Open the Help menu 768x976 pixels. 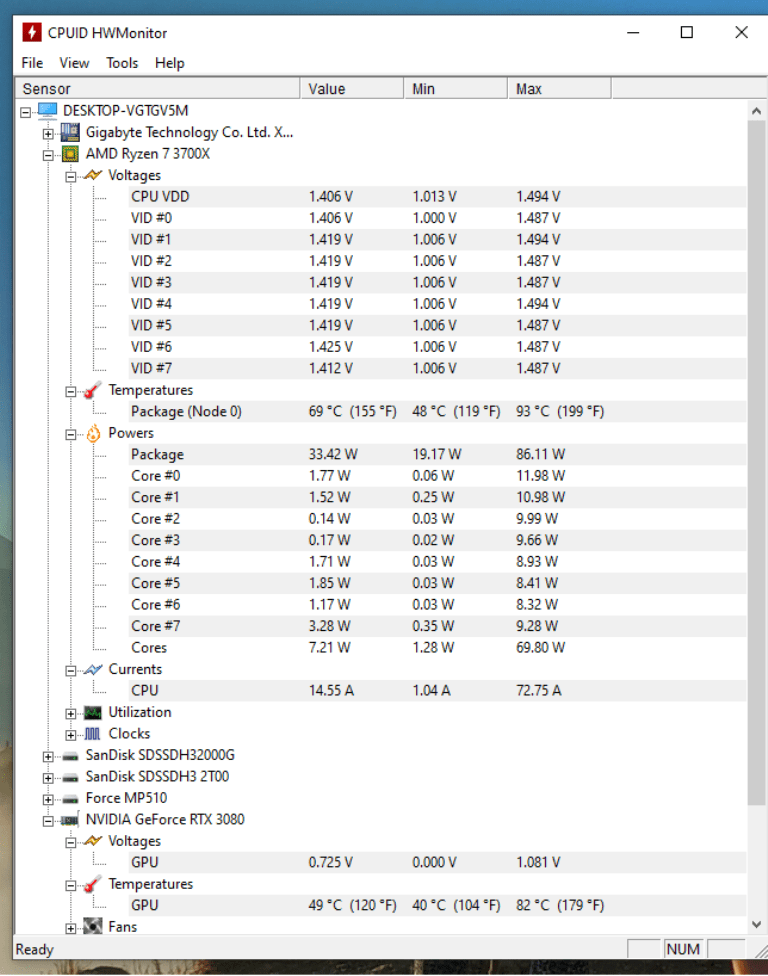[x=170, y=63]
